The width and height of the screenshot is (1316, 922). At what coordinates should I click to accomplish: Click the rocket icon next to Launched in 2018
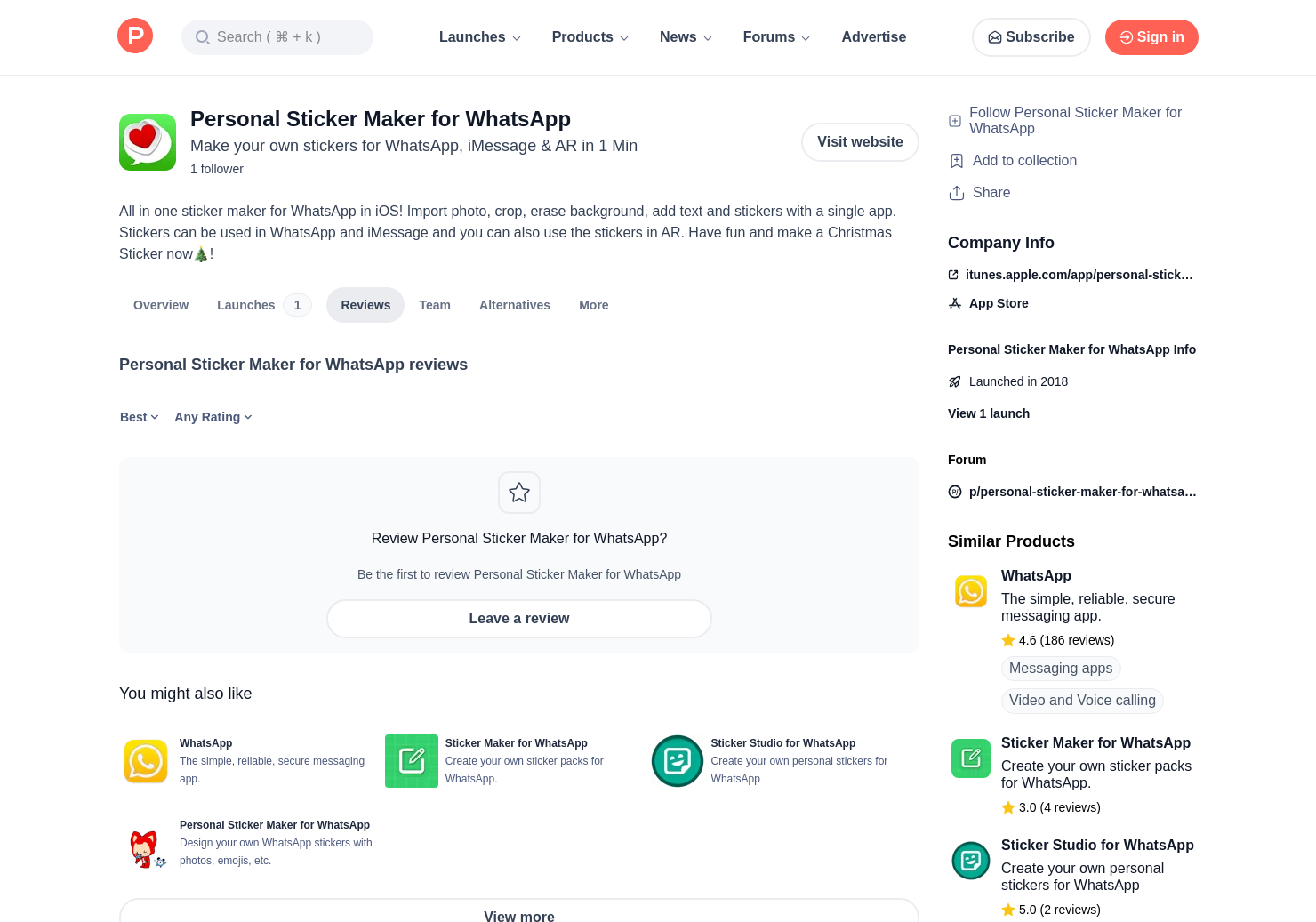coord(955,381)
